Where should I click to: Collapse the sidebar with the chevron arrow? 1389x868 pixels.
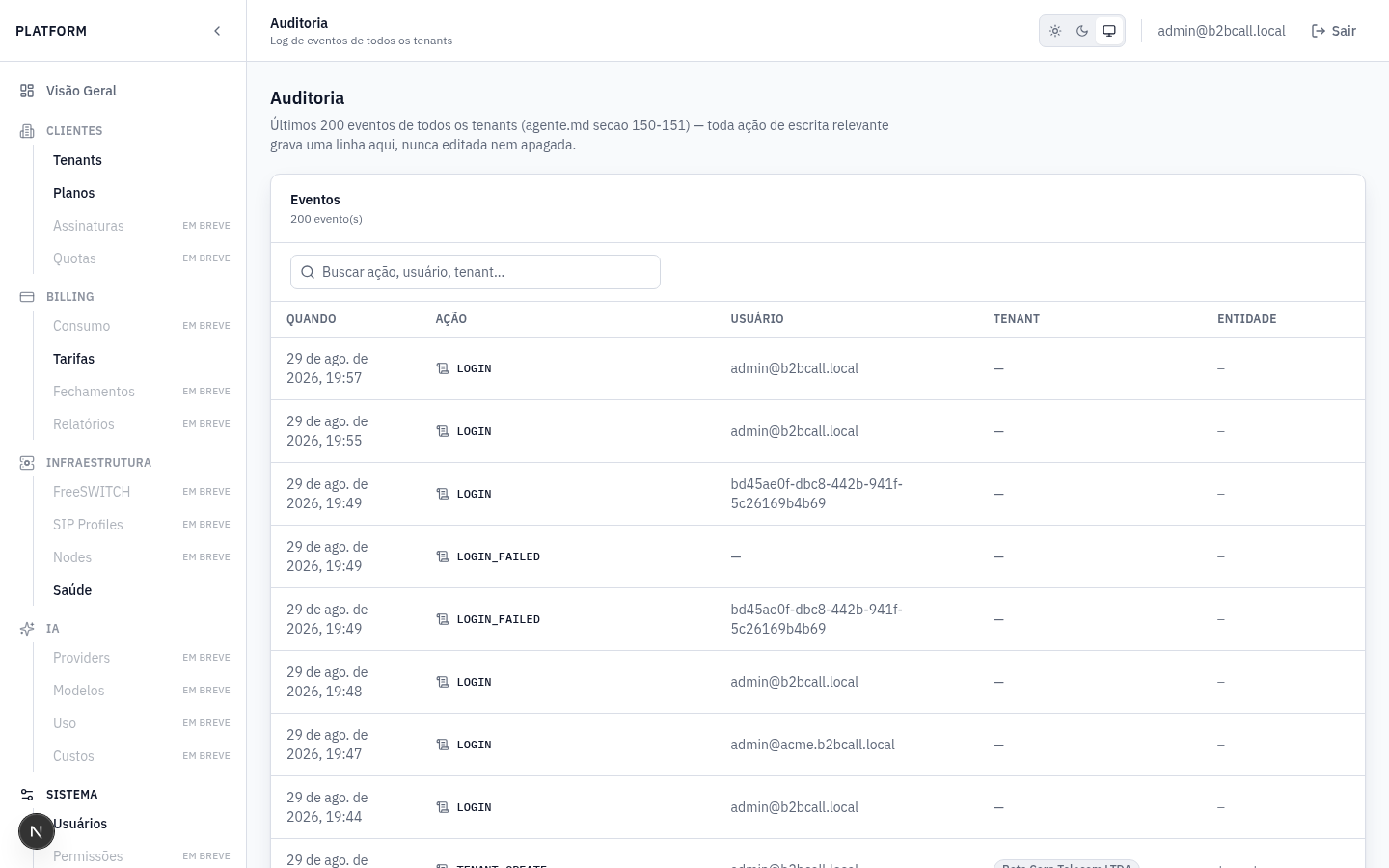pyautogui.click(x=217, y=31)
